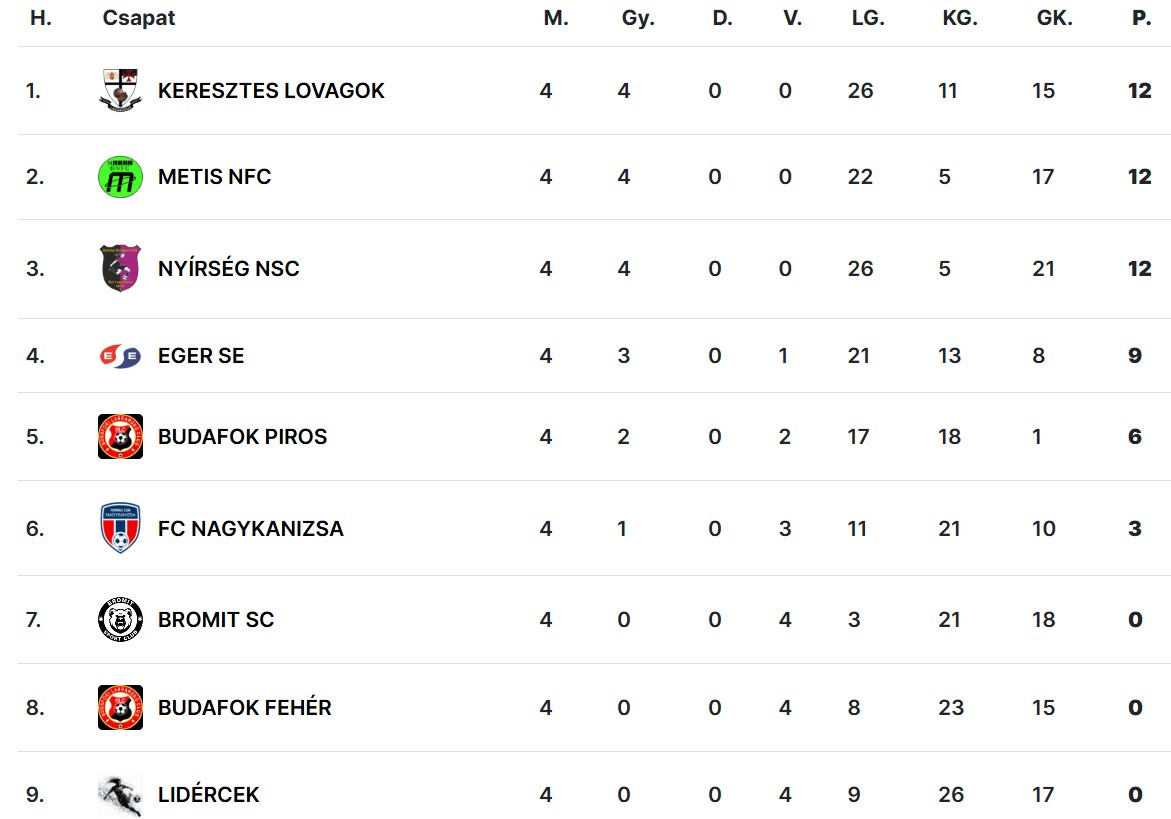Image resolution: width=1171 pixels, height=819 pixels.
Task: Click the BROMIT SC team name
Action: (216, 620)
